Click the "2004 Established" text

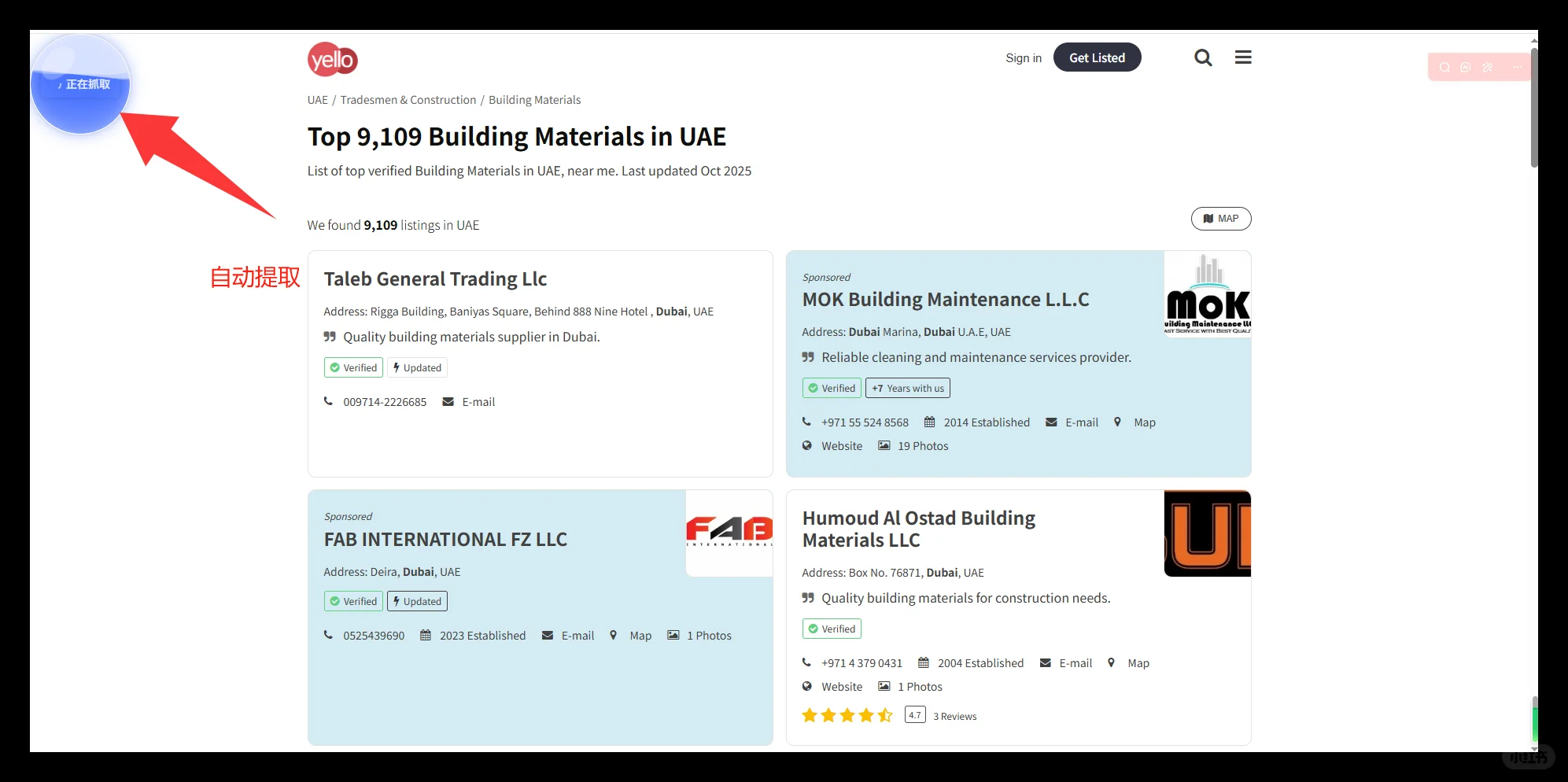[x=980, y=663]
